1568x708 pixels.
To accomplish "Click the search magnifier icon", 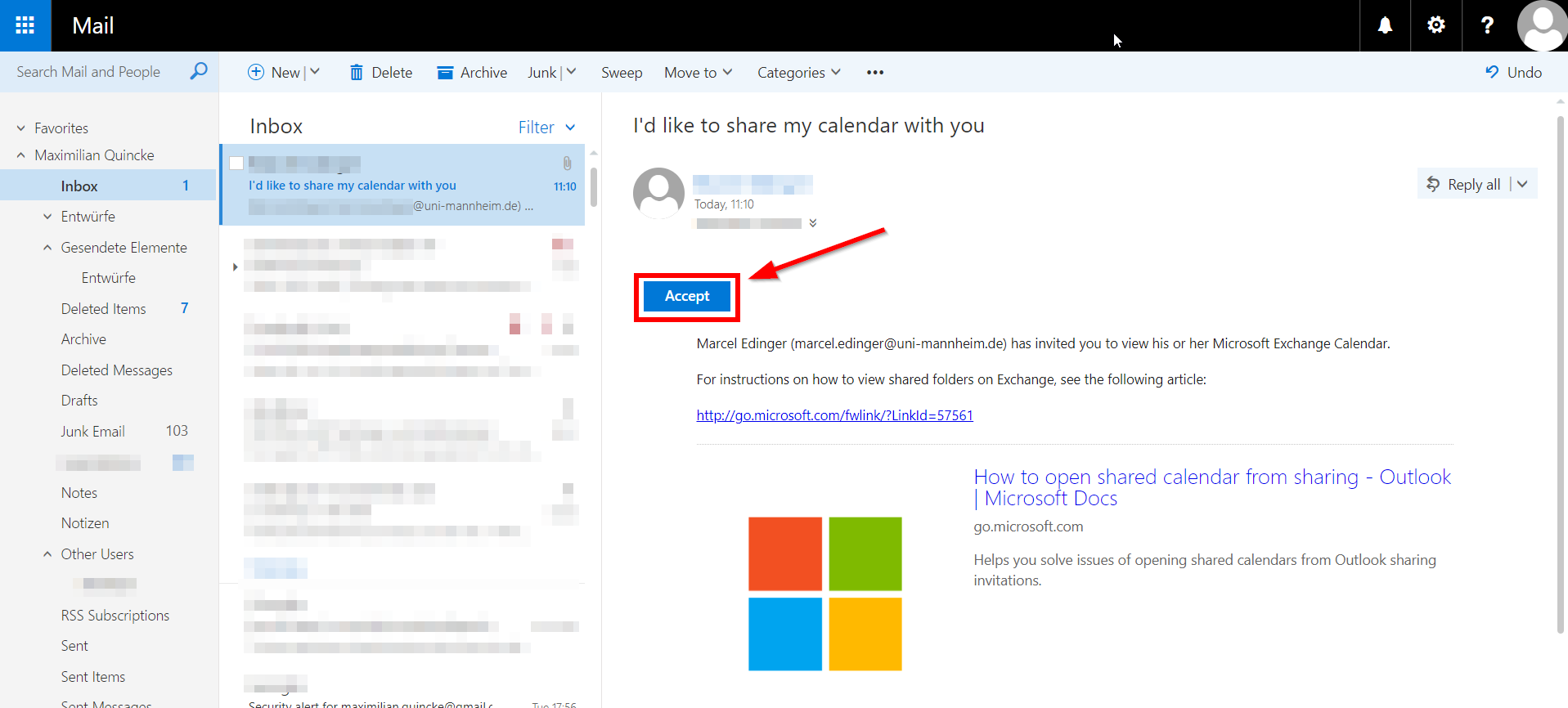I will point(199,71).
